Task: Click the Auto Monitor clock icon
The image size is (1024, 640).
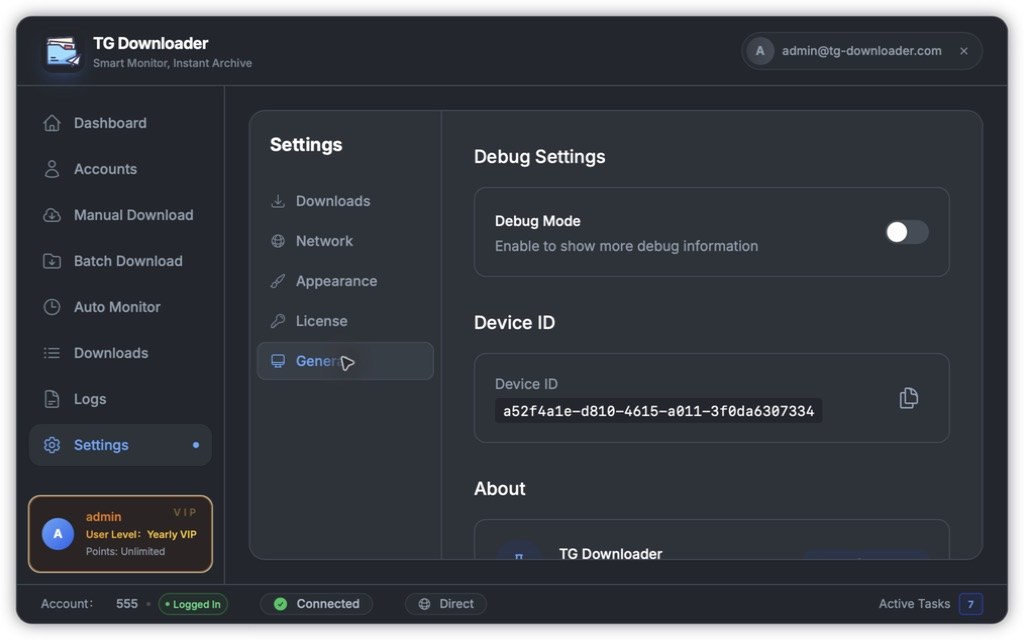Action: [52, 307]
